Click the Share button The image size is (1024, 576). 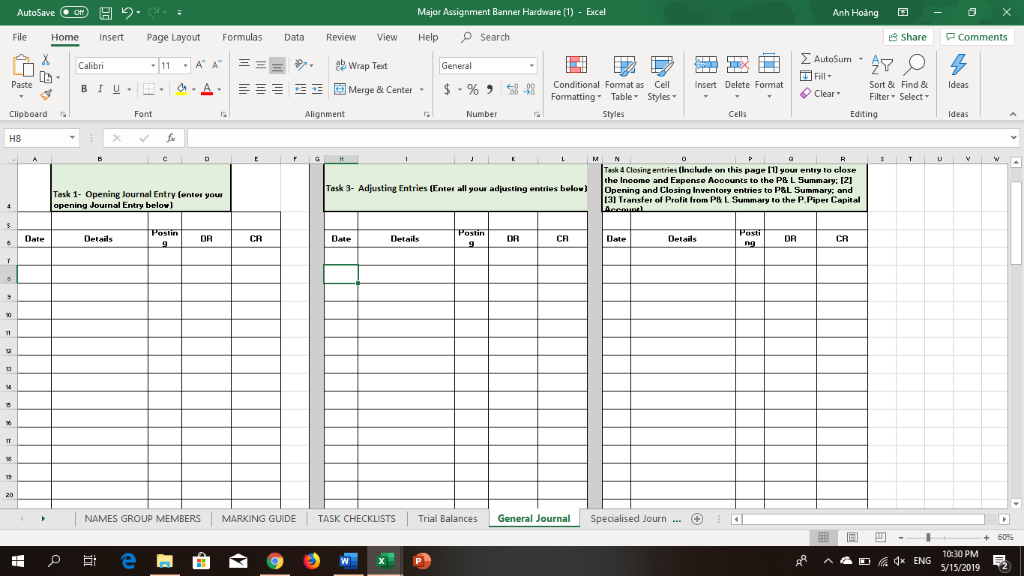(x=909, y=36)
